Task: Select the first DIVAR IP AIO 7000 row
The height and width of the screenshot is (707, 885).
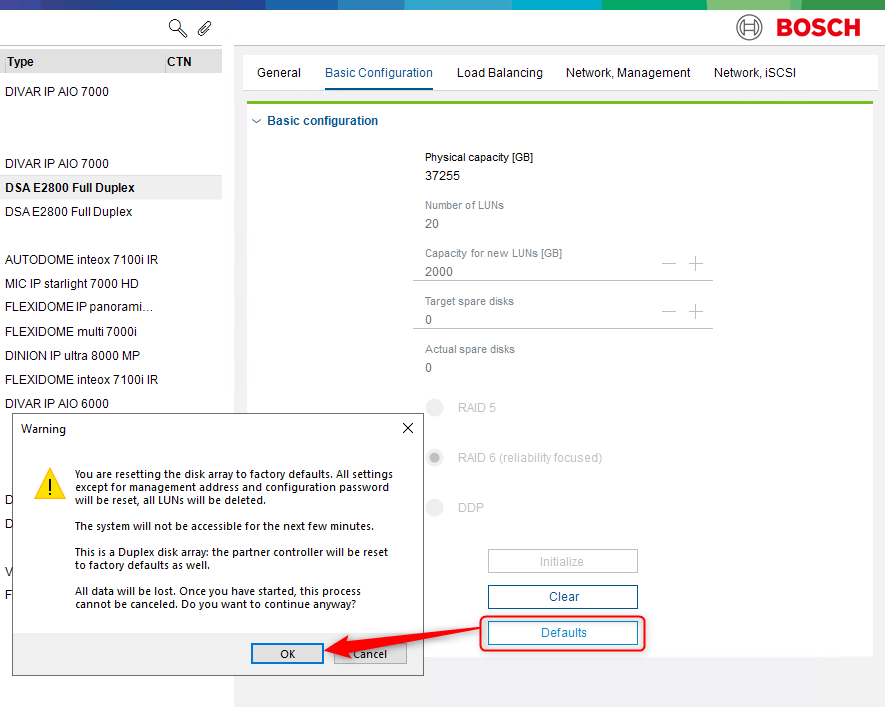Action: coord(111,91)
